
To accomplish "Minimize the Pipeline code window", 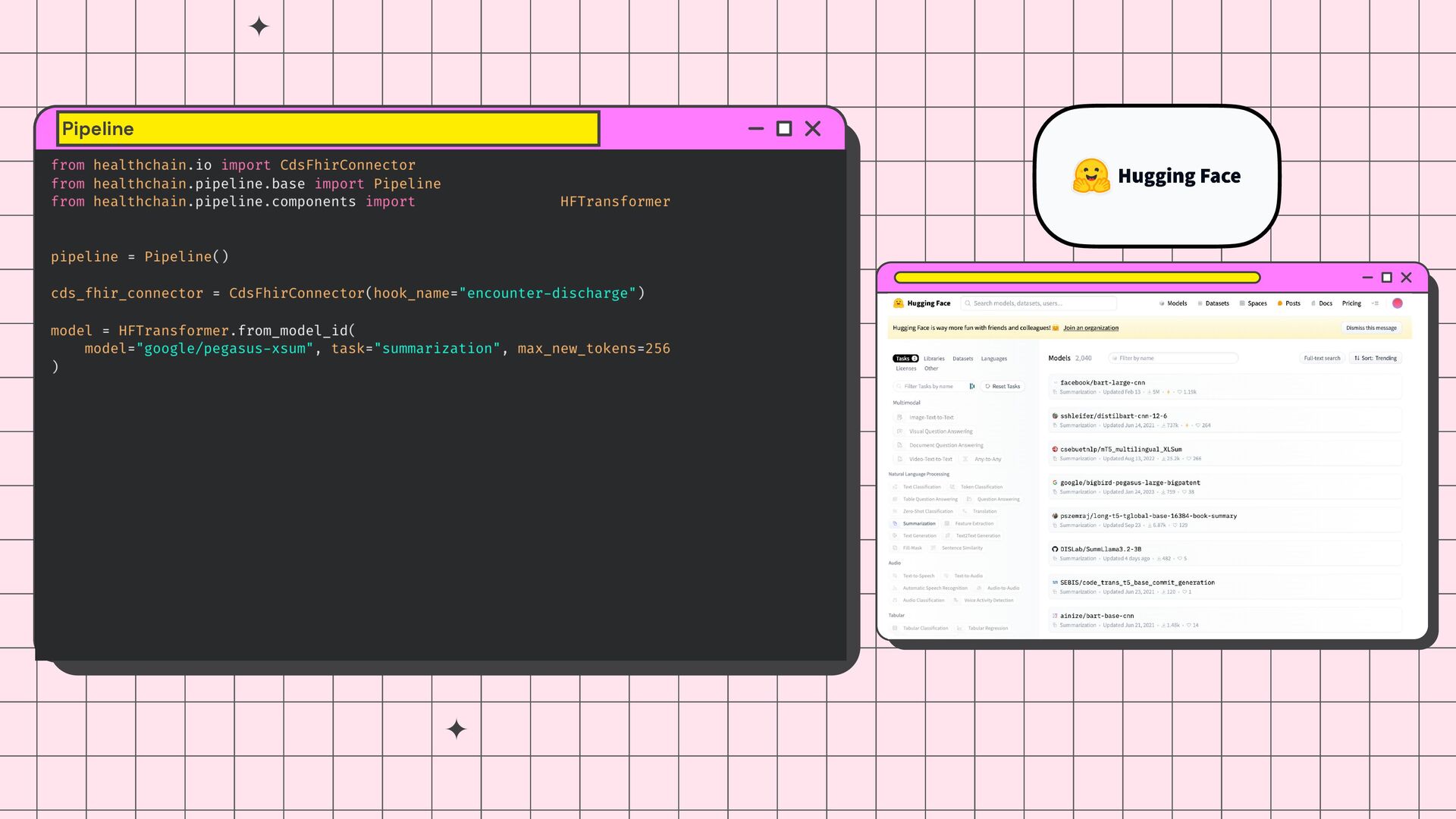I will (x=756, y=129).
